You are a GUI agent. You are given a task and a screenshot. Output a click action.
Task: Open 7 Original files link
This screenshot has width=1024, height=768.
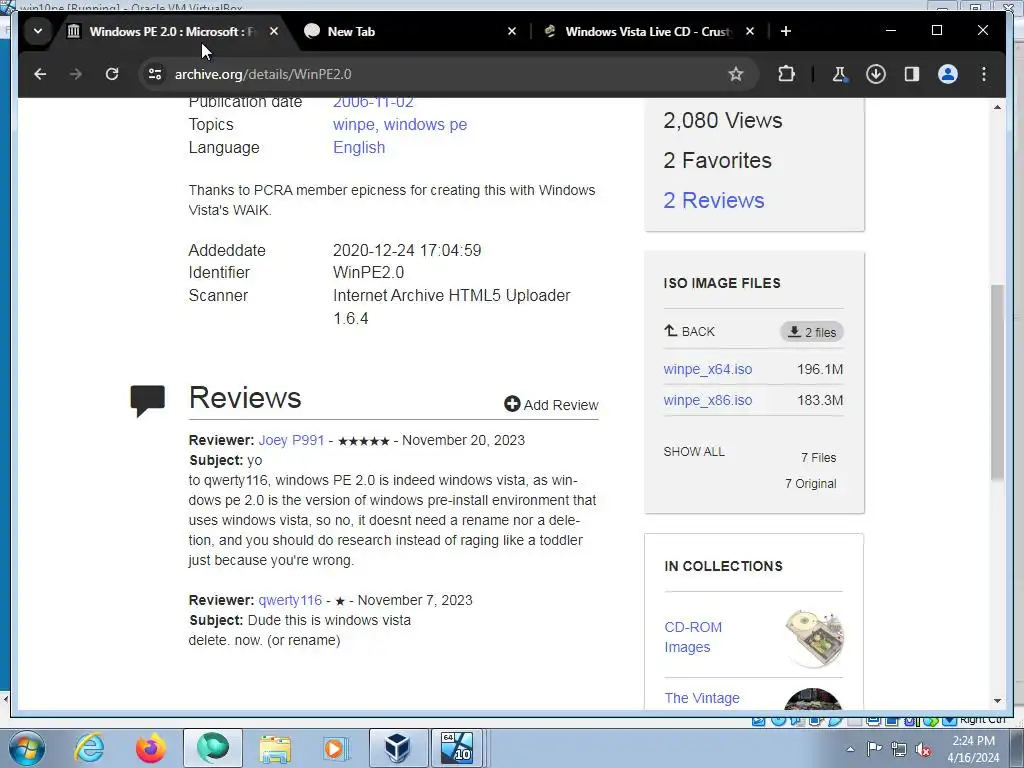click(810, 484)
